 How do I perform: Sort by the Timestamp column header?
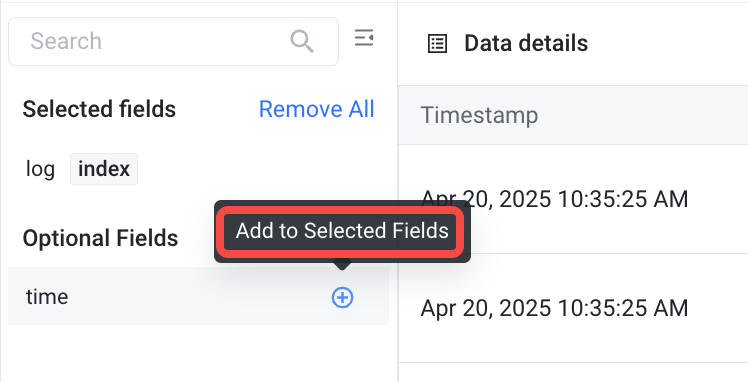coord(479,115)
